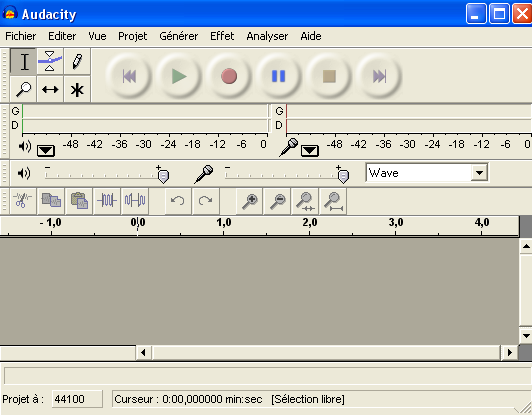Click the Zoom Out magnifier icon

278,201
